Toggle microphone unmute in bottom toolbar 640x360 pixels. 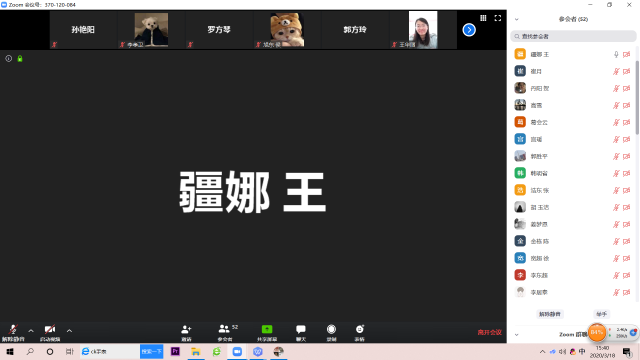[x=13, y=332]
